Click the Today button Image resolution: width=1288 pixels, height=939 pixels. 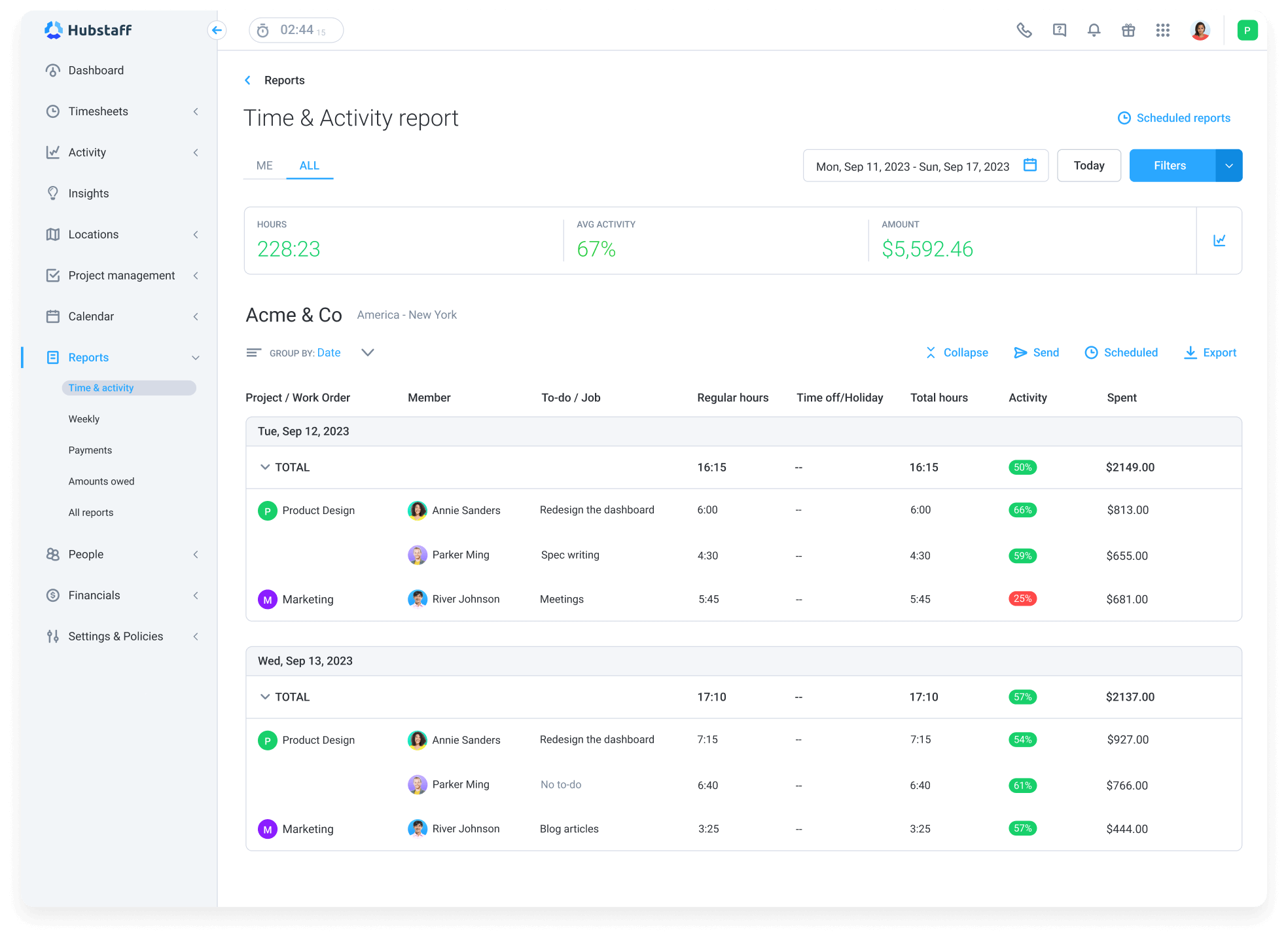click(1088, 166)
